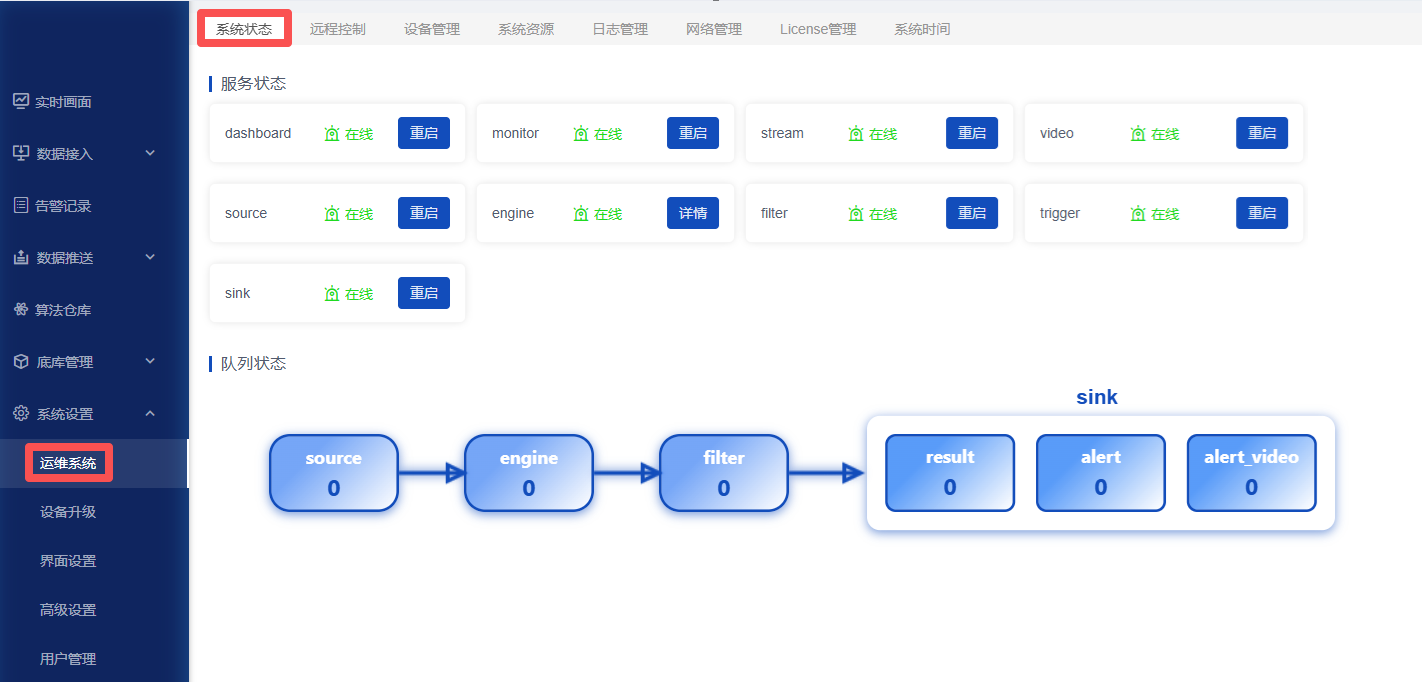Collapse the 系统设置 menu chevron
The width and height of the screenshot is (1422, 682).
(150, 413)
